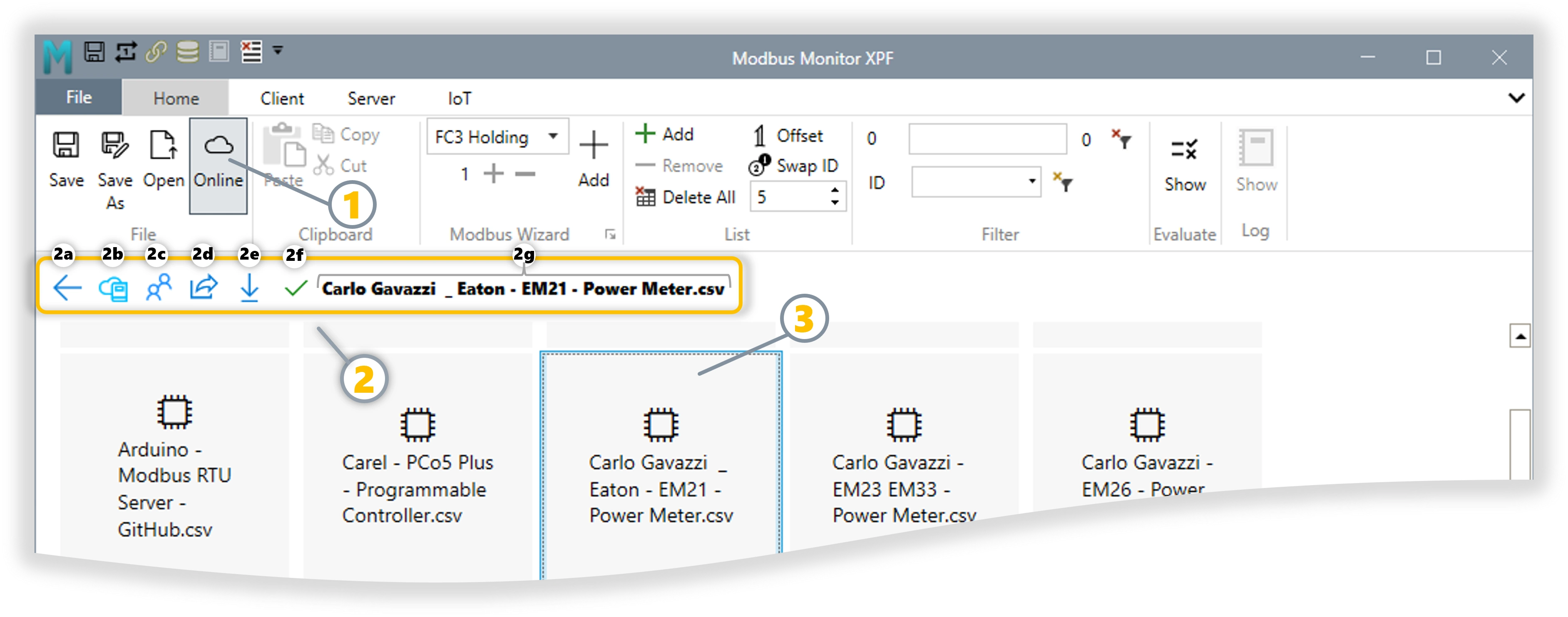Click the Save icon in quick access toolbar
The image size is (1568, 617).
94,52
